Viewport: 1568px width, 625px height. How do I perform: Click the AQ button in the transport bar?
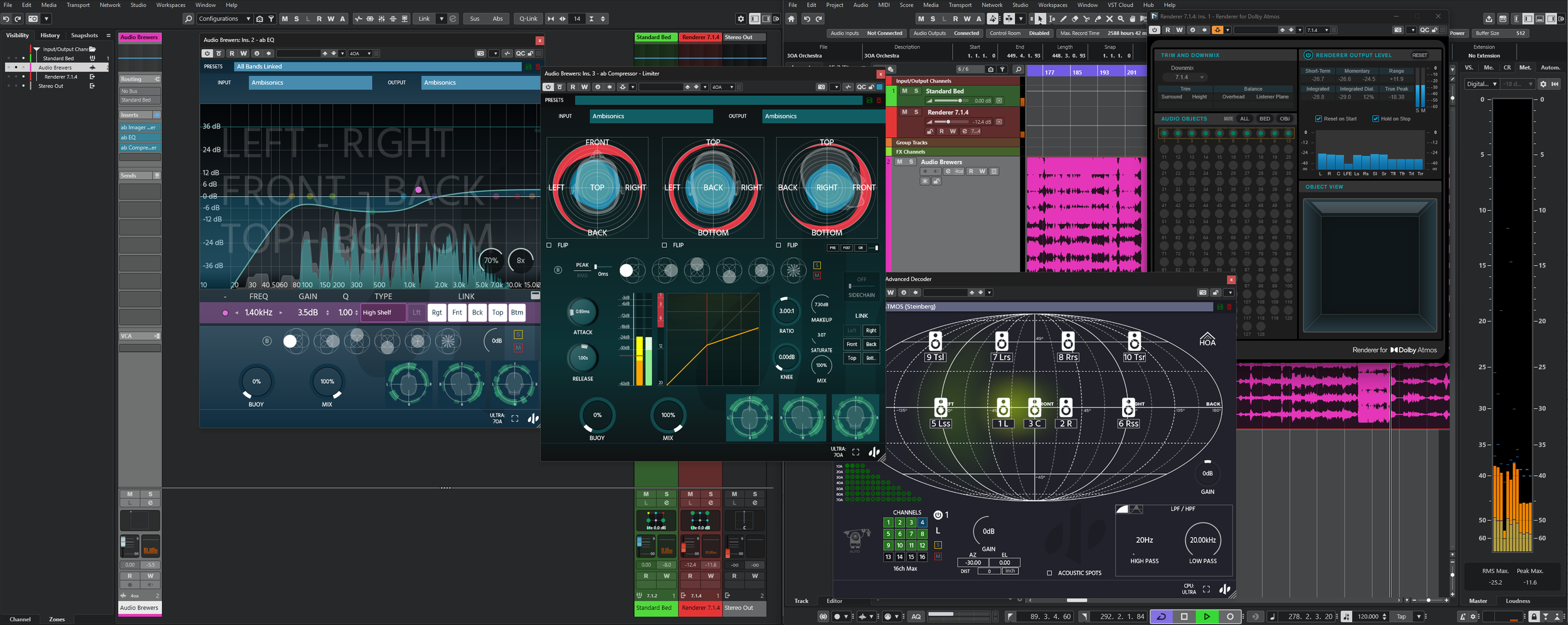pyautogui.click(x=916, y=617)
